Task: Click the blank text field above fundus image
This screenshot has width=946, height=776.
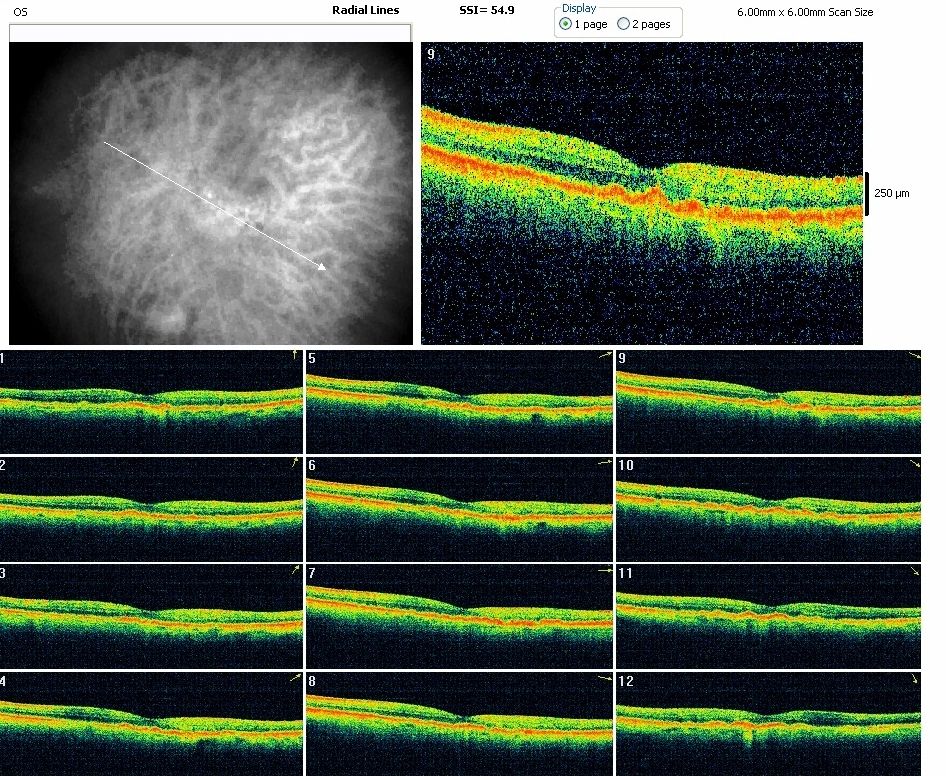Action: [x=210, y=33]
